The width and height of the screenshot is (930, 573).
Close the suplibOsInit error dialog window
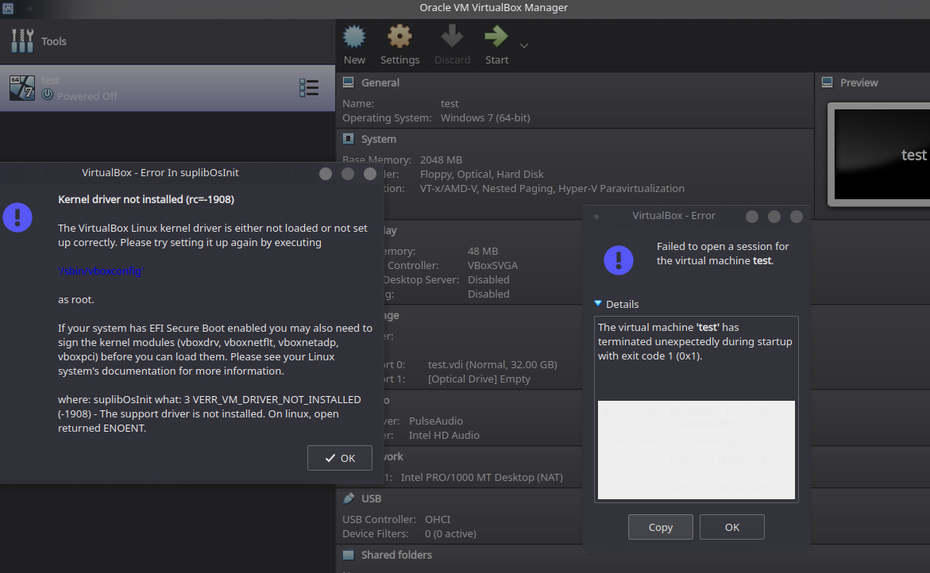click(370, 173)
